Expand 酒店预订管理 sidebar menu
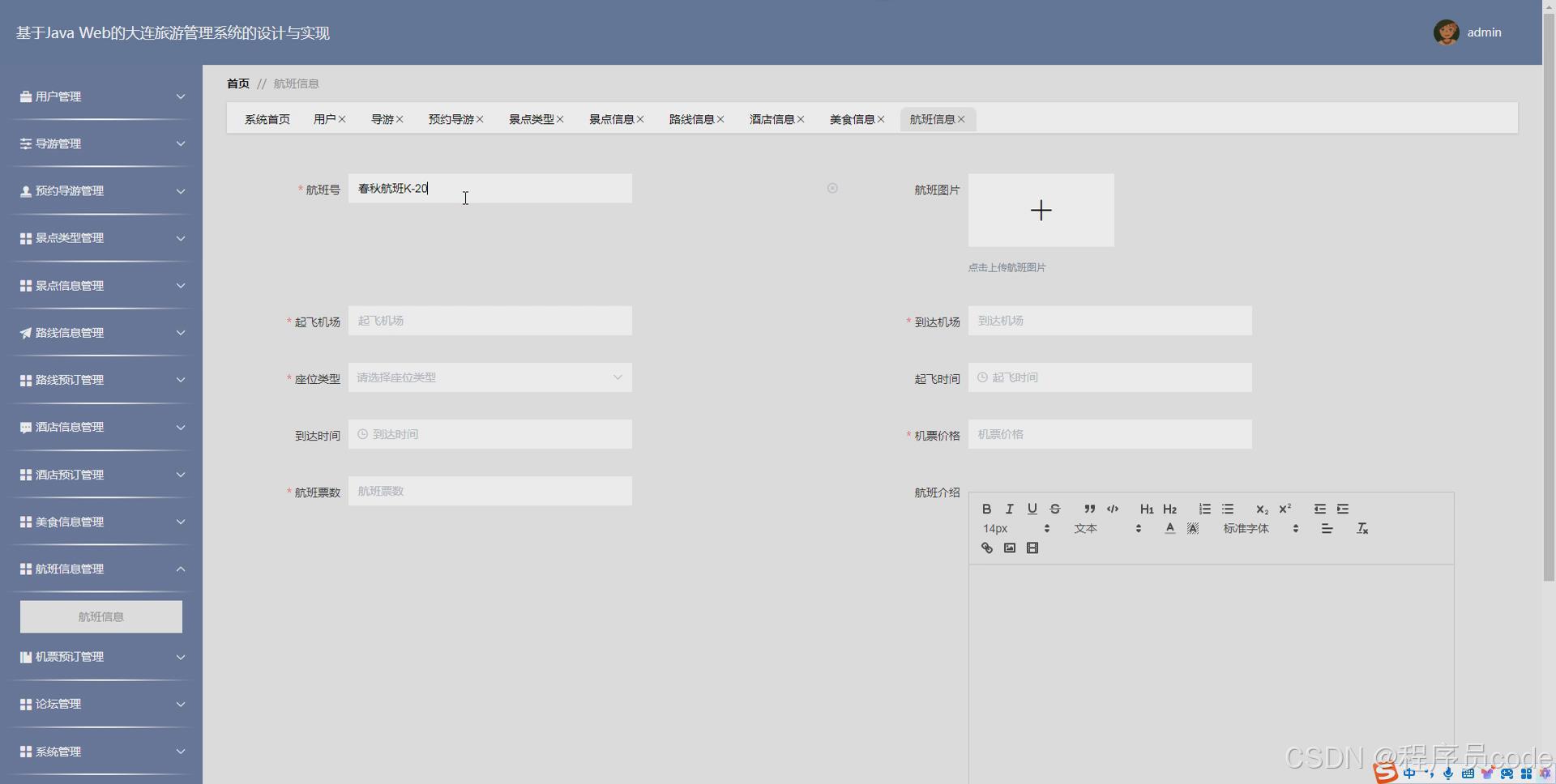Image resolution: width=1556 pixels, height=784 pixels. (x=101, y=475)
